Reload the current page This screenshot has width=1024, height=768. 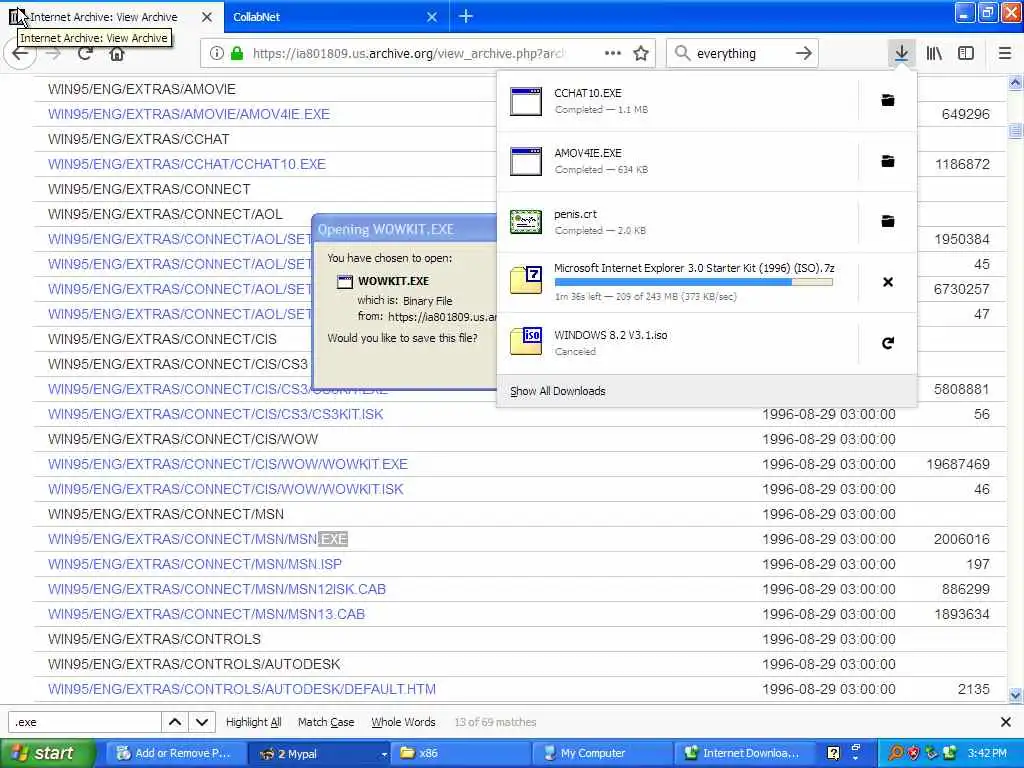click(85, 54)
